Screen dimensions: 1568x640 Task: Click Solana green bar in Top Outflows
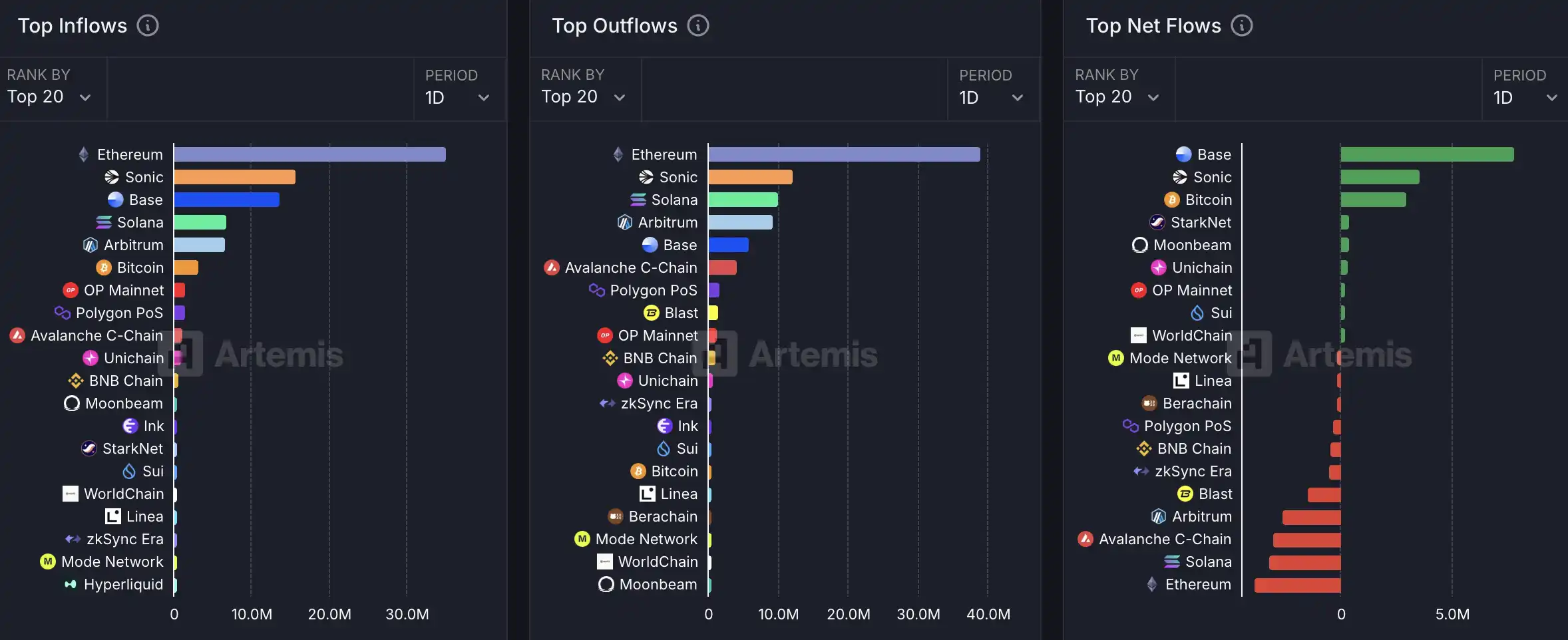pos(743,200)
